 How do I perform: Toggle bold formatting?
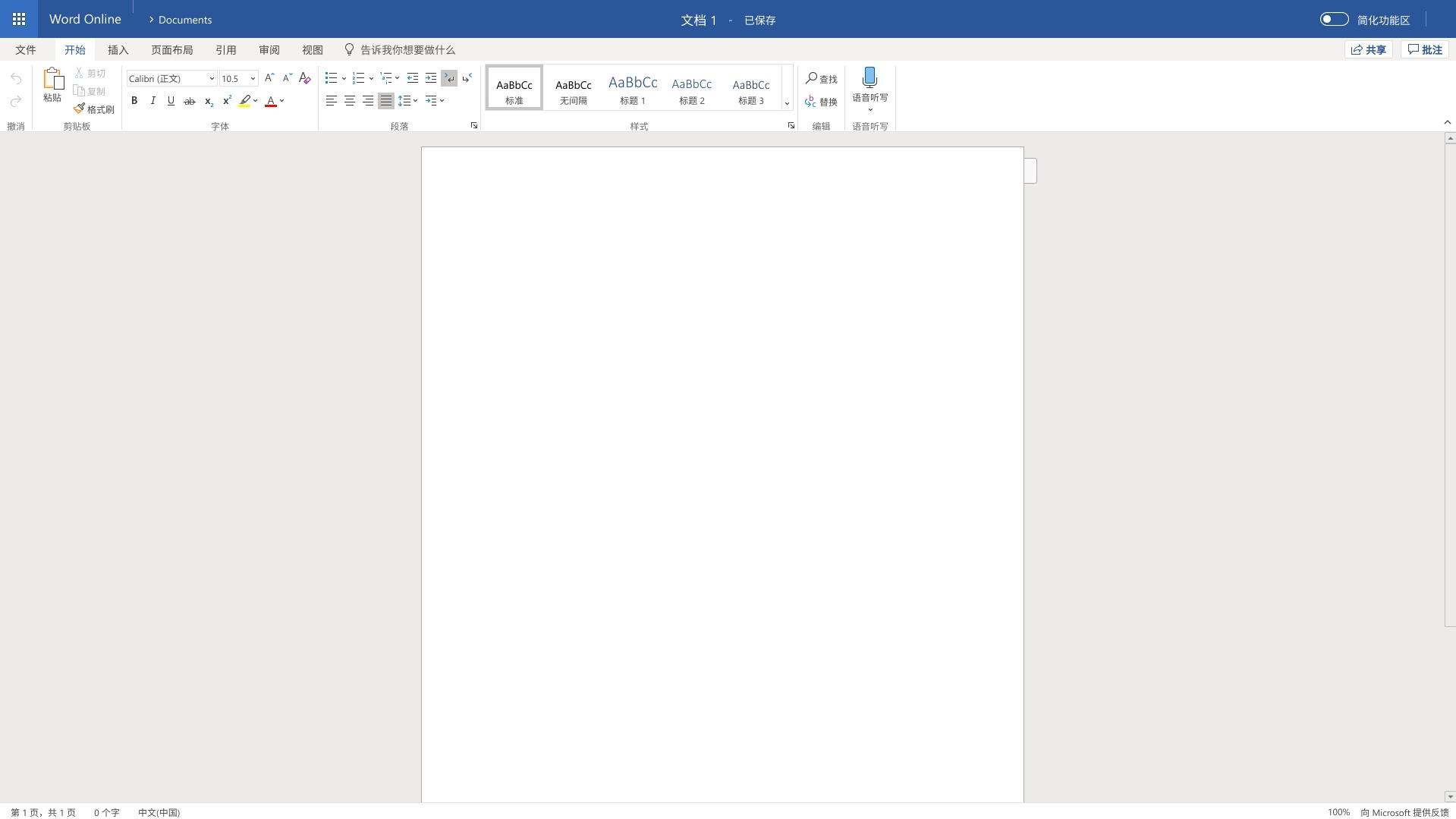pos(134,101)
